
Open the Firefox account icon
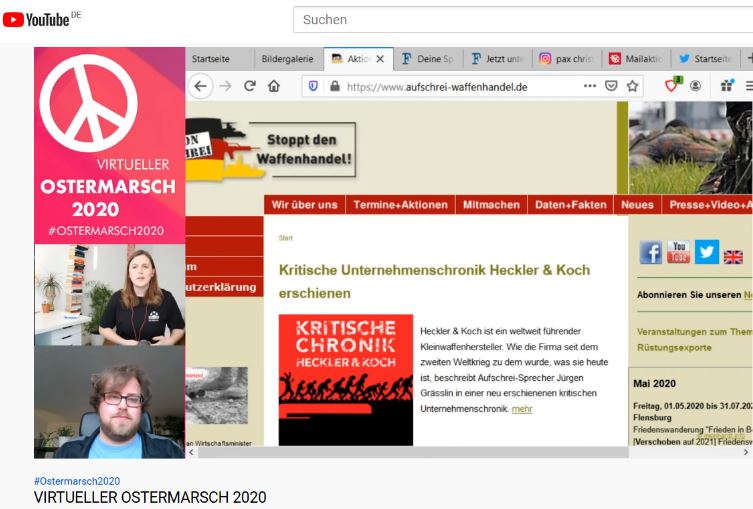coord(695,86)
